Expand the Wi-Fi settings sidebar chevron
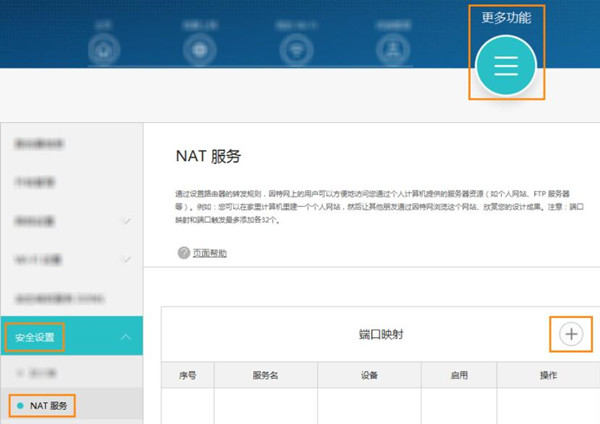This screenshot has width=600, height=424. 125,260
